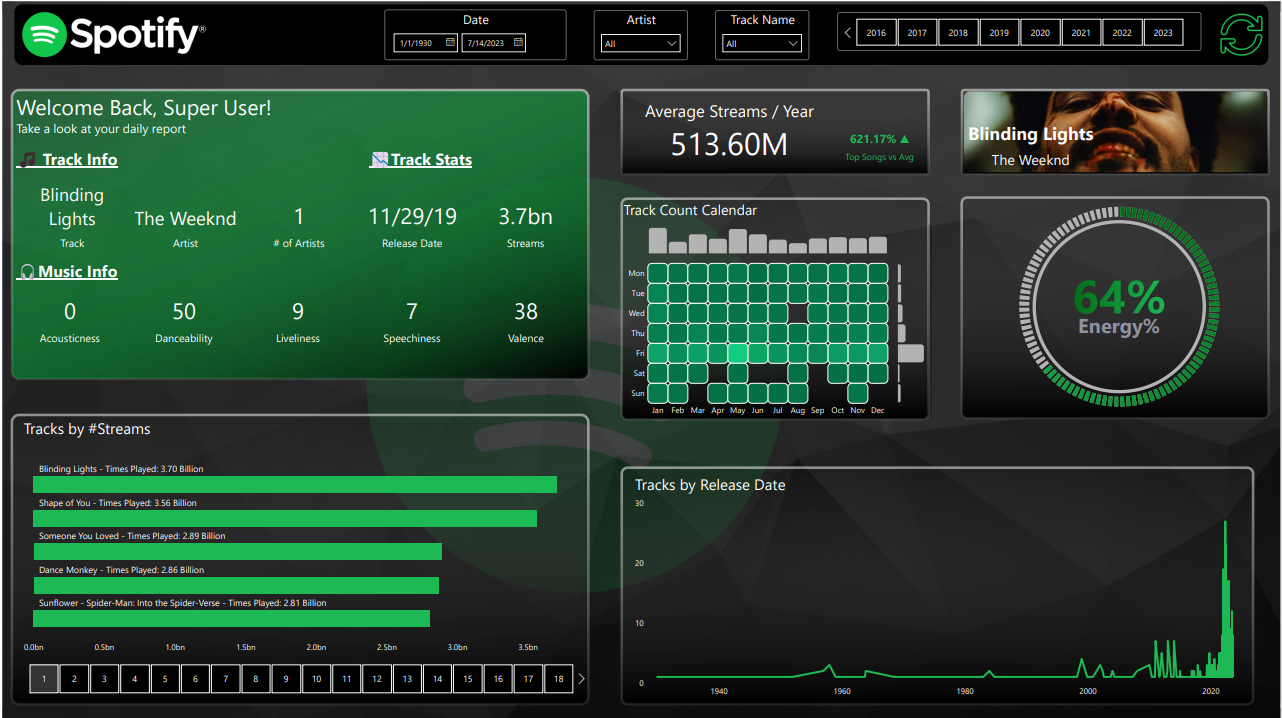Click the green refresh arrows icon
The height and width of the screenshot is (718, 1282).
1241,34
